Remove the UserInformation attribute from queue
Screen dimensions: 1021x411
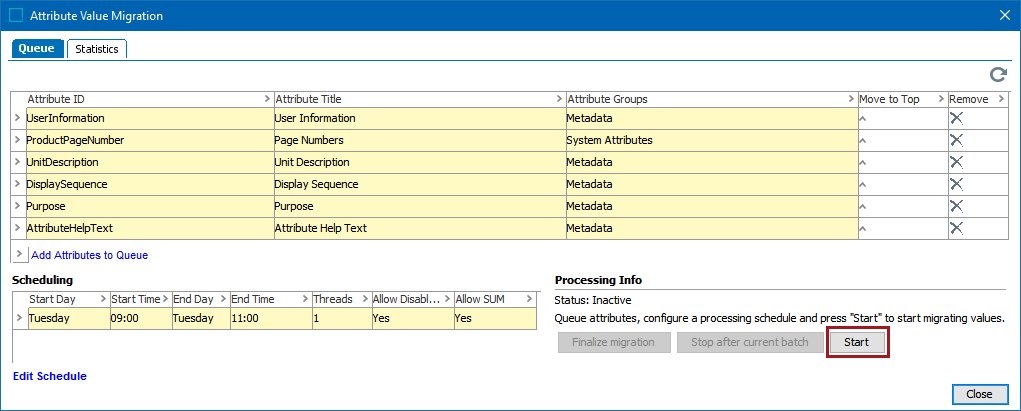pos(956,118)
